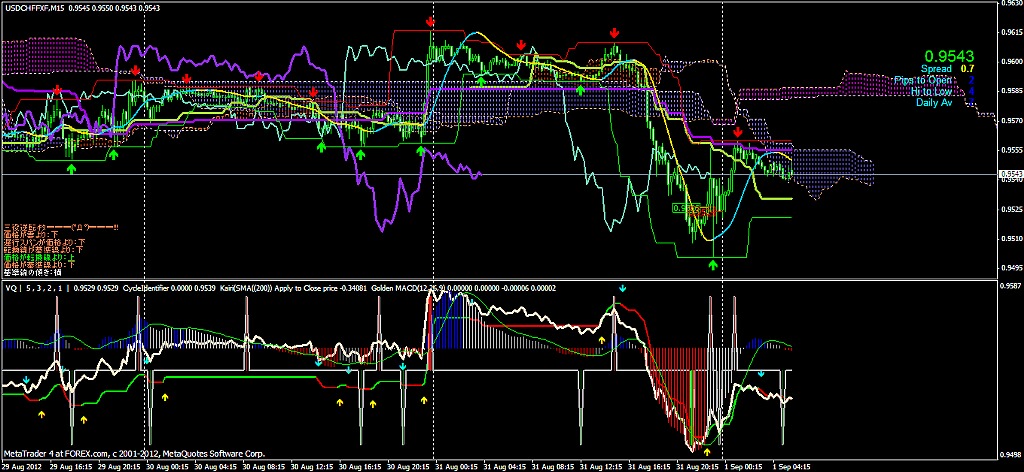This screenshot has width=1024, height=472.
Task: Click the USDCHFFXF,M15 symbol label
Action: pyautogui.click(x=29, y=7)
